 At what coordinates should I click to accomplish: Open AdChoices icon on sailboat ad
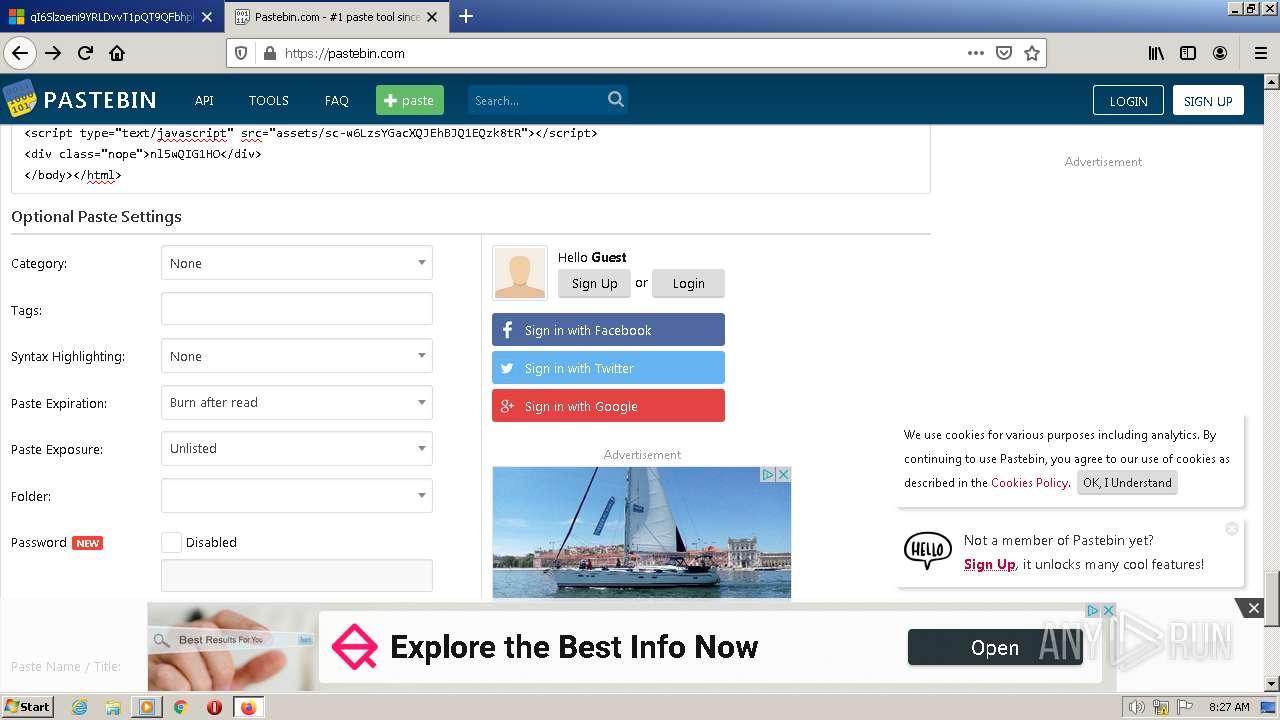tap(768, 474)
